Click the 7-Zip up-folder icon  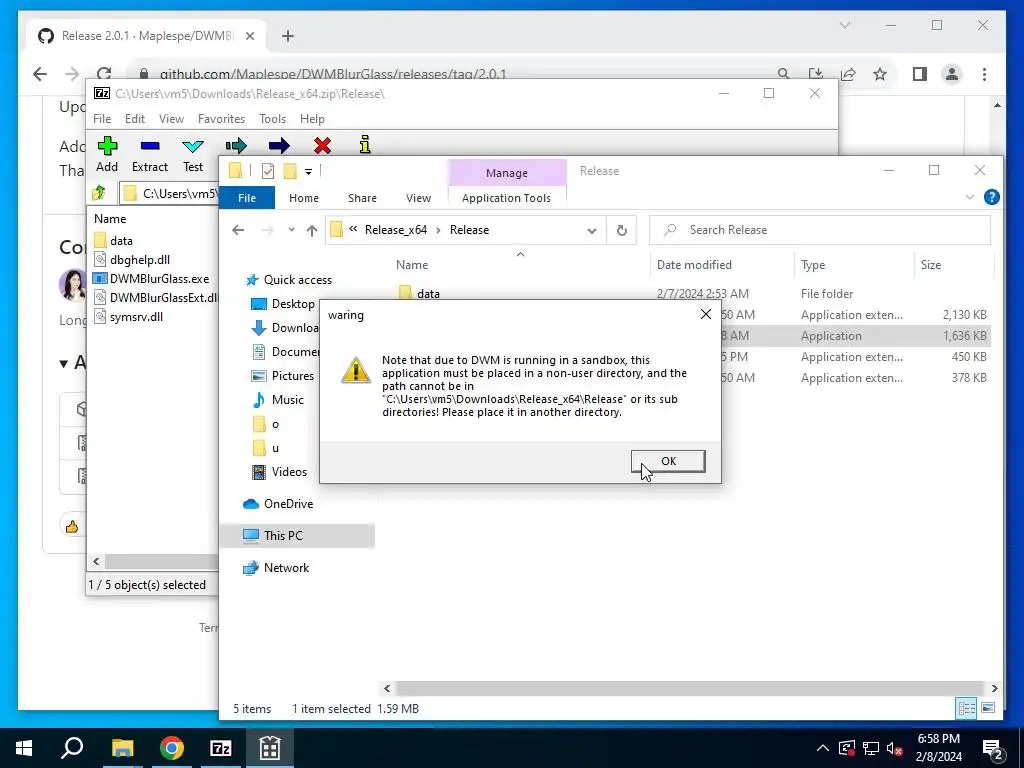pos(99,193)
